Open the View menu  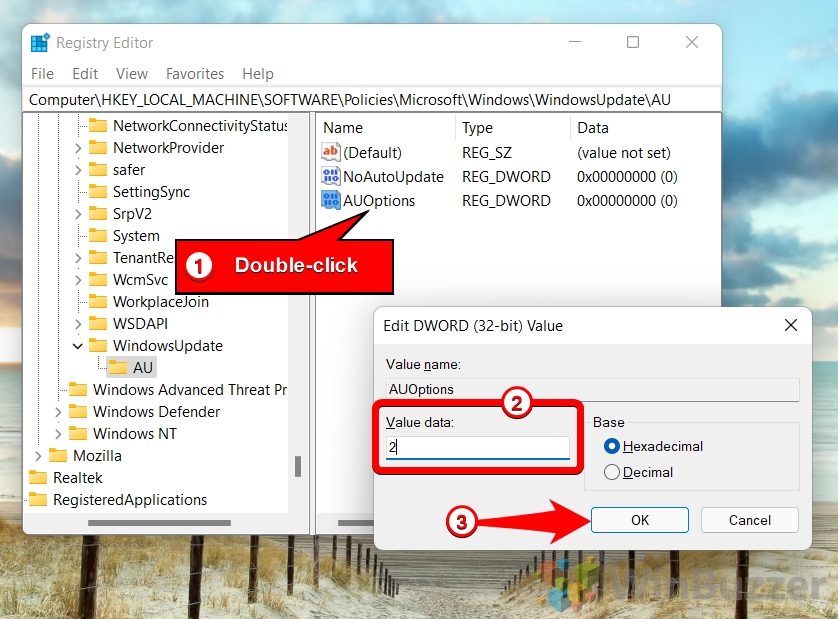pyautogui.click(x=131, y=74)
